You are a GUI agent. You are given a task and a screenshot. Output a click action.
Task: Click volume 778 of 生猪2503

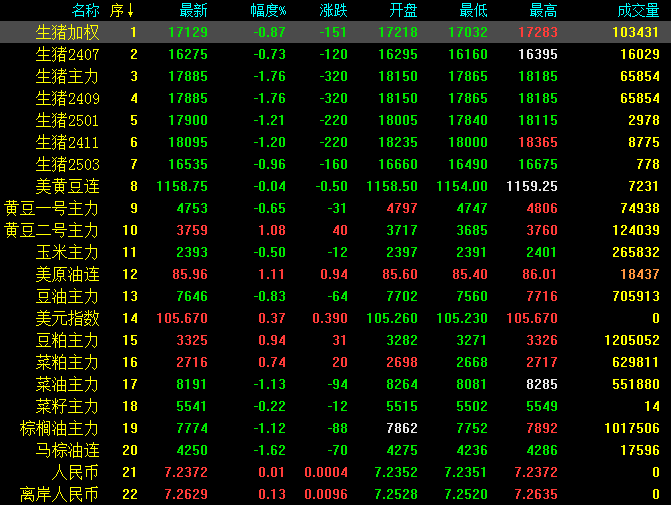(648, 164)
